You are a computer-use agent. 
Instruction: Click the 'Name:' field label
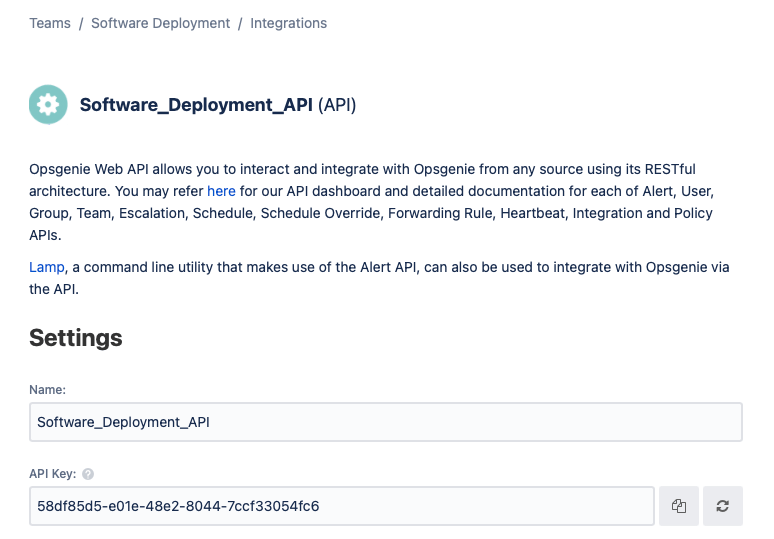[47, 389]
